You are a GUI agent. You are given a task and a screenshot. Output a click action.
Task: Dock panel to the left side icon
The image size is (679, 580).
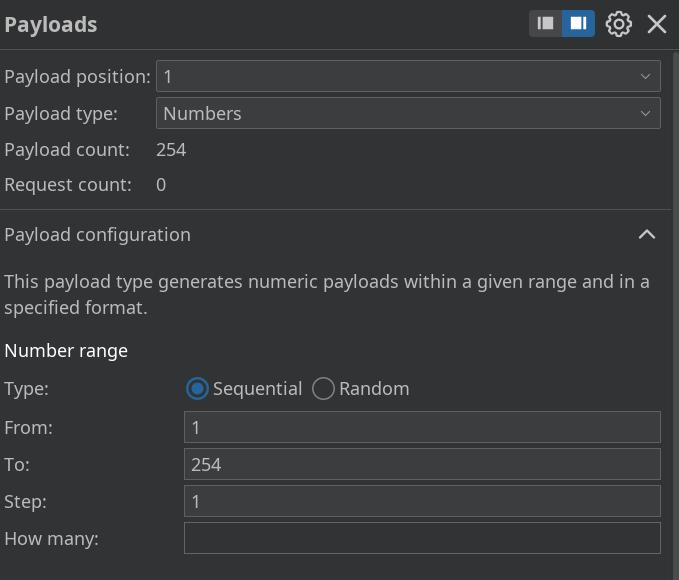(546, 23)
